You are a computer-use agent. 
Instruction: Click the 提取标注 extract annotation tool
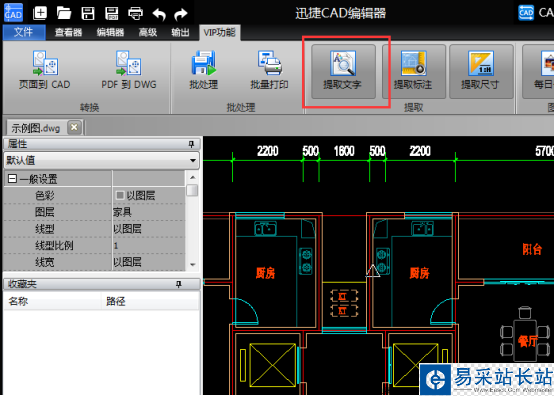[x=413, y=71]
